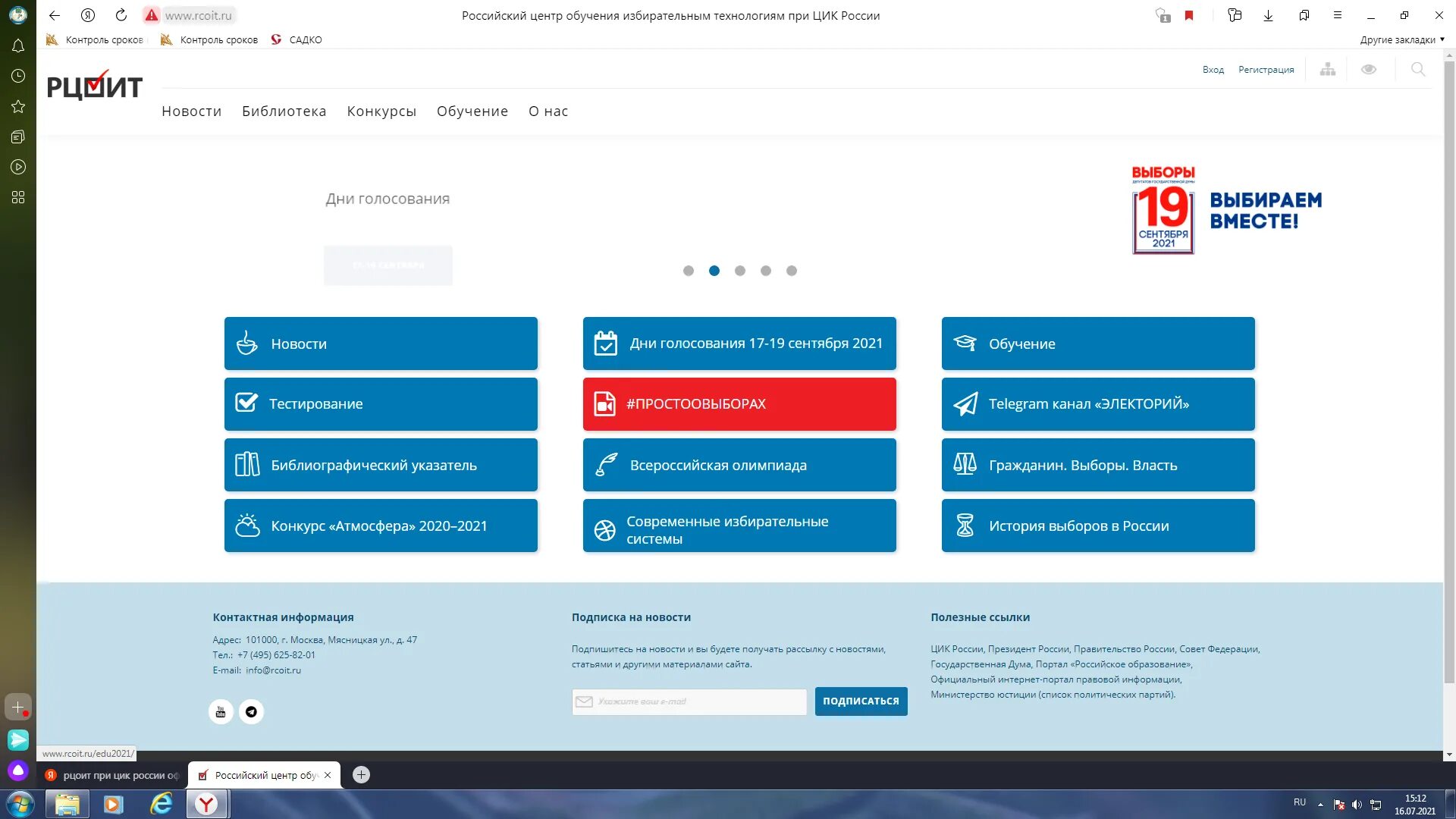1456x819 pixels.
Task: Open the YouTube channel icon in the footer
Action: click(x=221, y=711)
